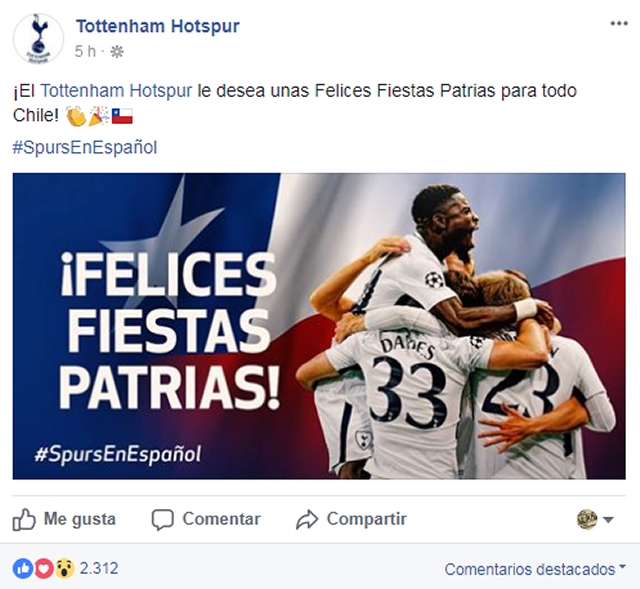Click the Comentar speech bubble icon
The image size is (640, 589).
point(162,519)
